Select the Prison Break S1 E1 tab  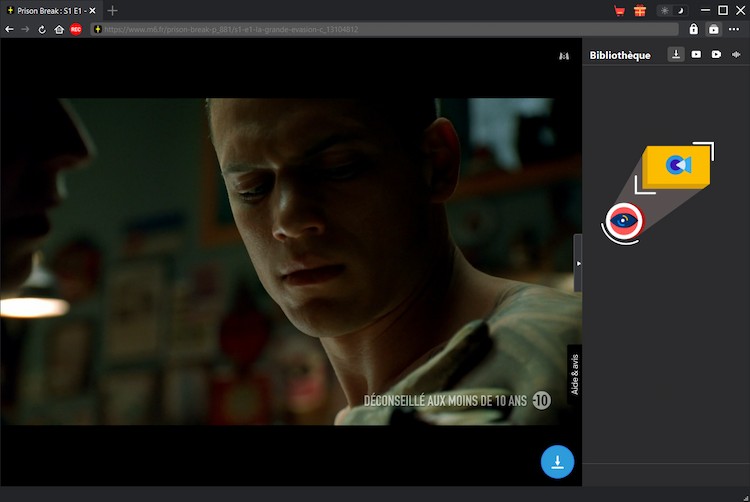pyautogui.click(x=51, y=11)
